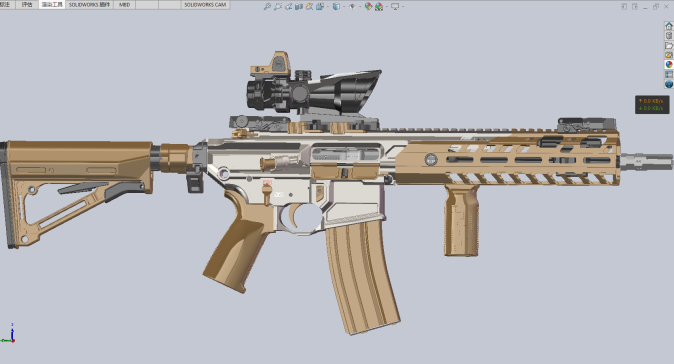The height and width of the screenshot is (364, 674).
Task: Open the SOLIDWORKS Forum globe icon
Action: [x=669, y=84]
